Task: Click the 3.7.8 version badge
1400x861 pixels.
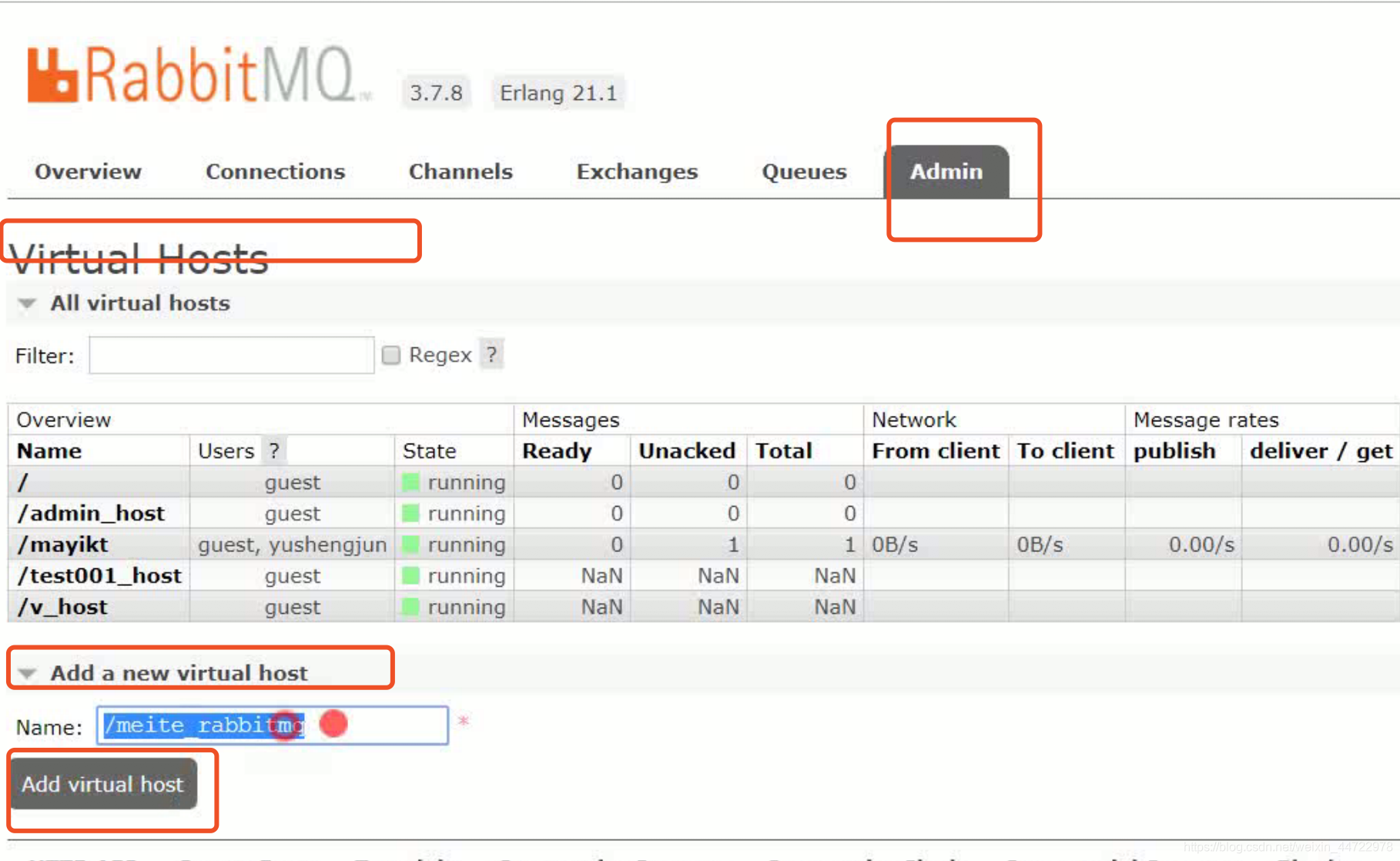Action: coord(436,93)
